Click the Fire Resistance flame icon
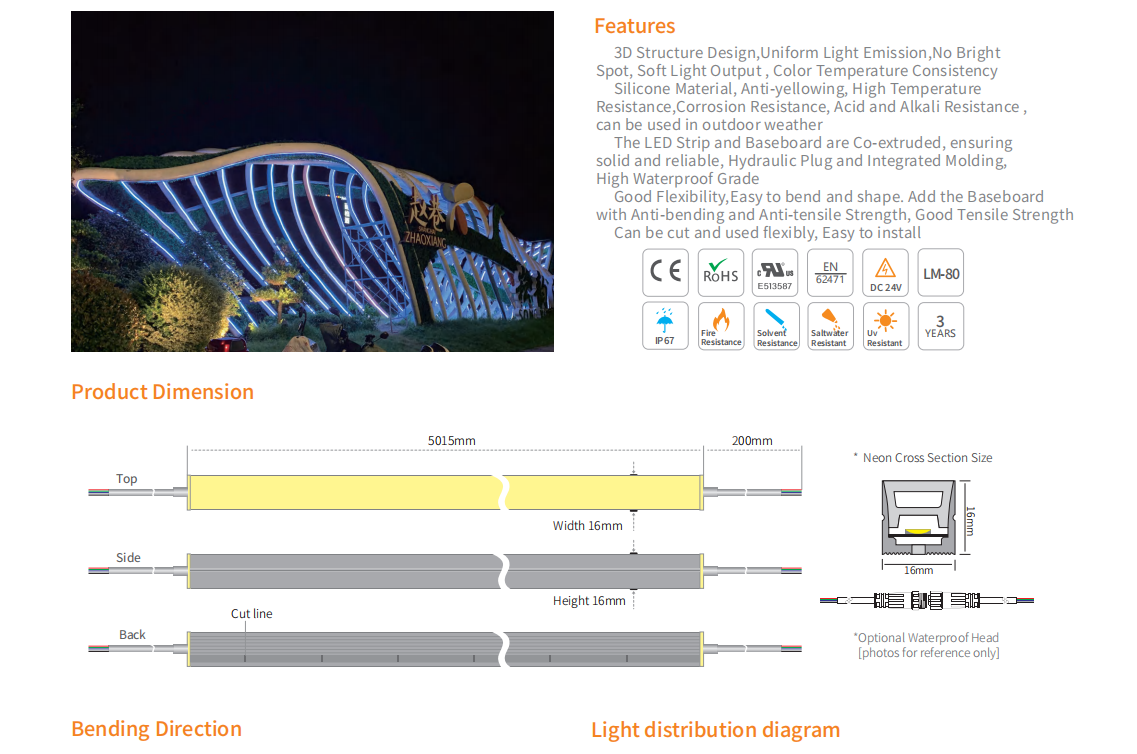The width and height of the screenshot is (1137, 754). [x=720, y=326]
